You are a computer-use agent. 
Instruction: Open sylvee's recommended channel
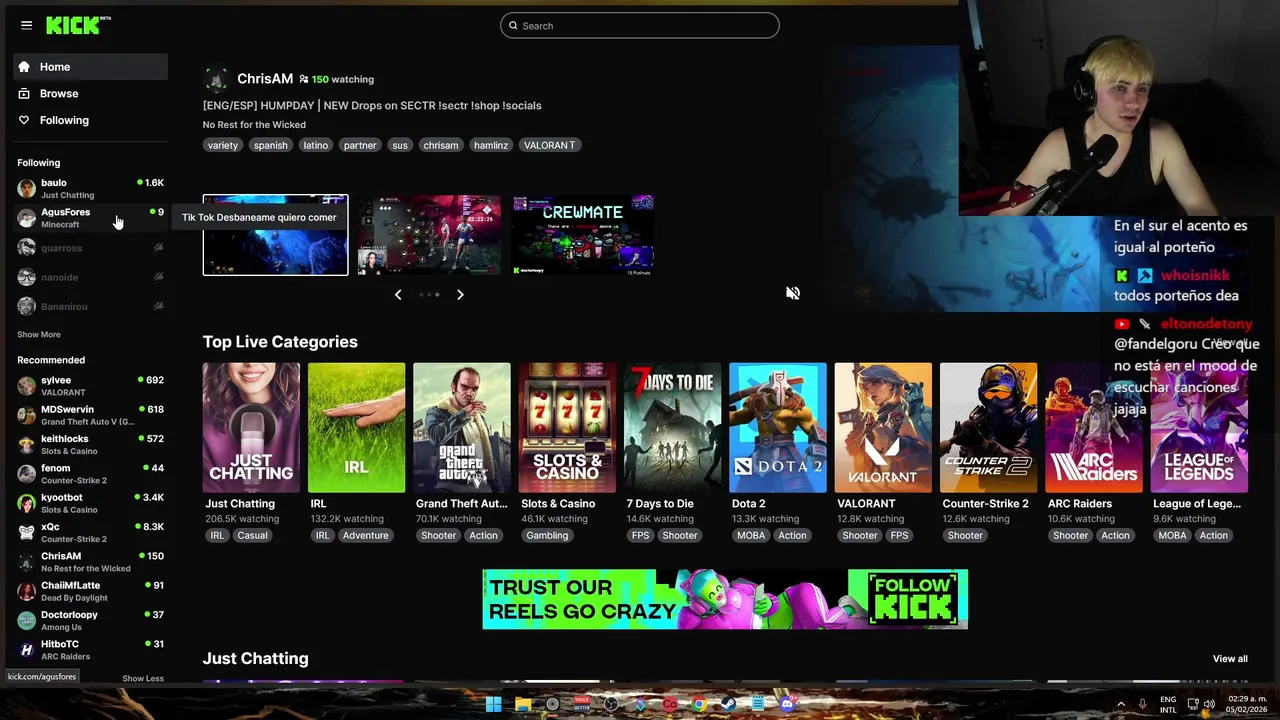[x=90, y=386]
